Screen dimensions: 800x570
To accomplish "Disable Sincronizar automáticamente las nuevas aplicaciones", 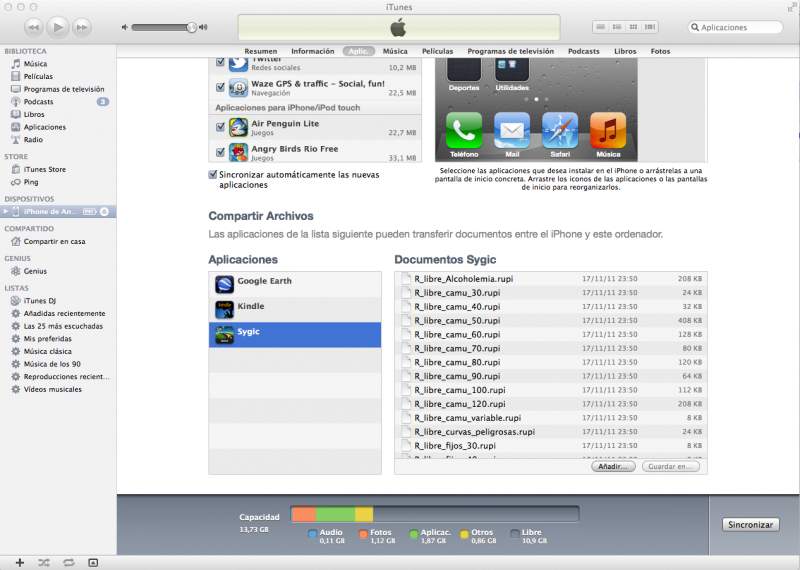I will click(213, 174).
